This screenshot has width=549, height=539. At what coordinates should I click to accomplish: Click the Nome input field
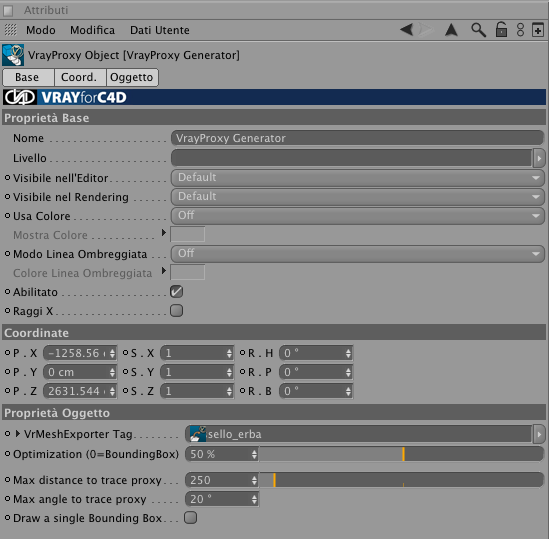pos(357,138)
